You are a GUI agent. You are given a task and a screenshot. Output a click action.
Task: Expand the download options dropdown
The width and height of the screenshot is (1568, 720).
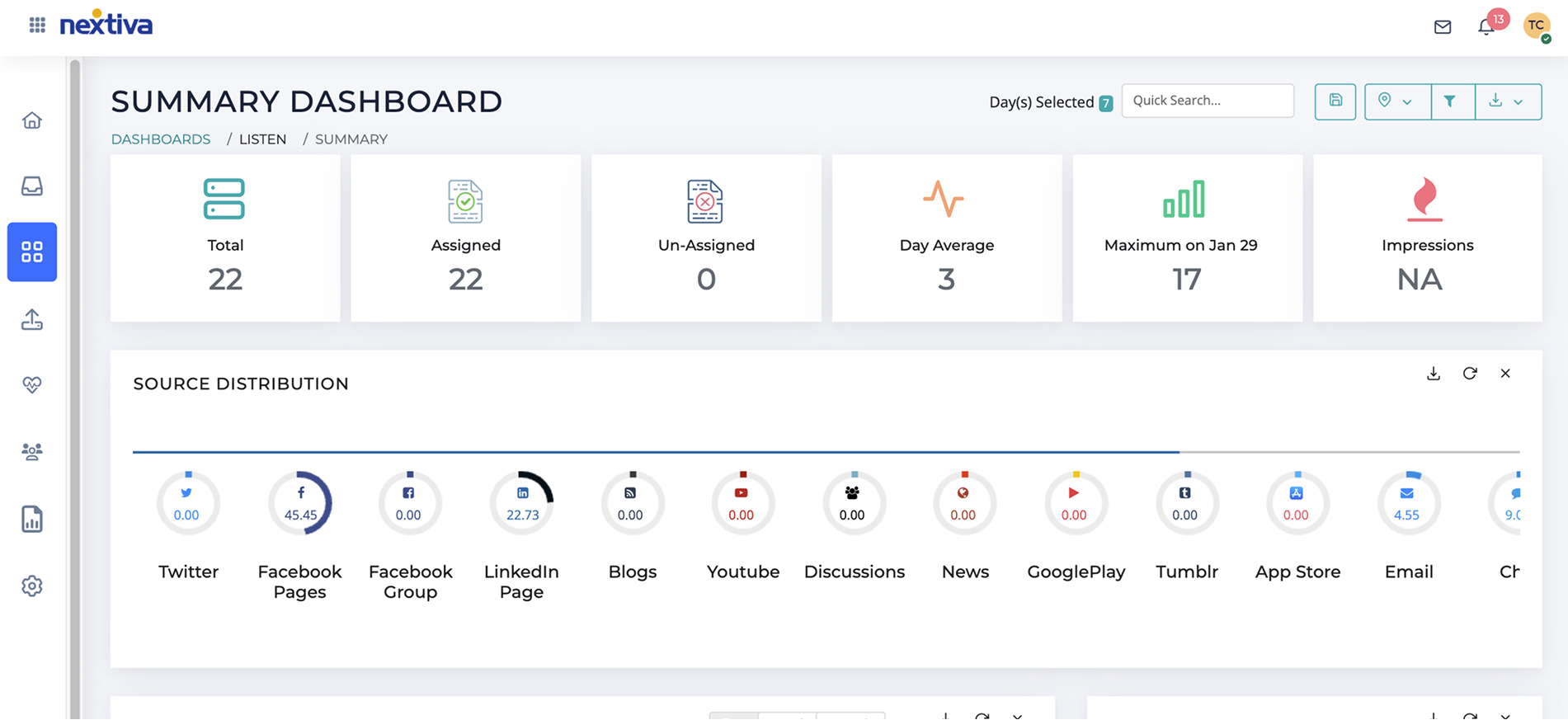pyautogui.click(x=1507, y=101)
